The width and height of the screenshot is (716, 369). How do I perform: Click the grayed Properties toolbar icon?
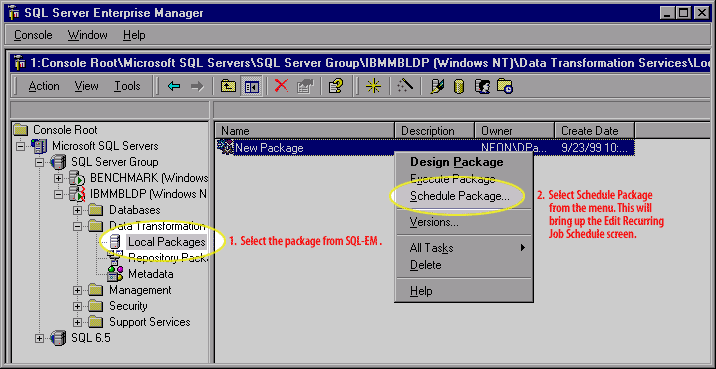point(305,86)
